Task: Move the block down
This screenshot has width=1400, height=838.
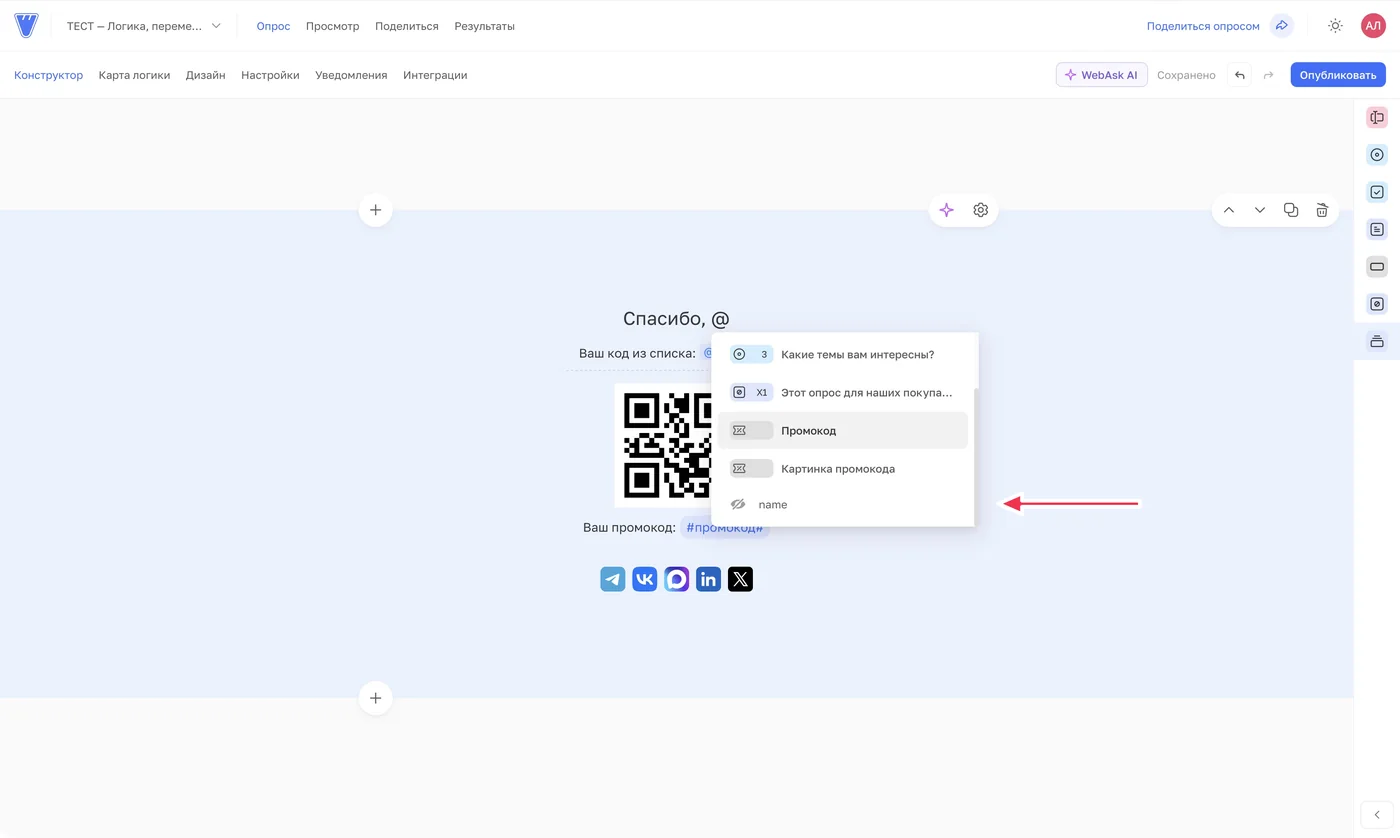Action: coord(1260,210)
